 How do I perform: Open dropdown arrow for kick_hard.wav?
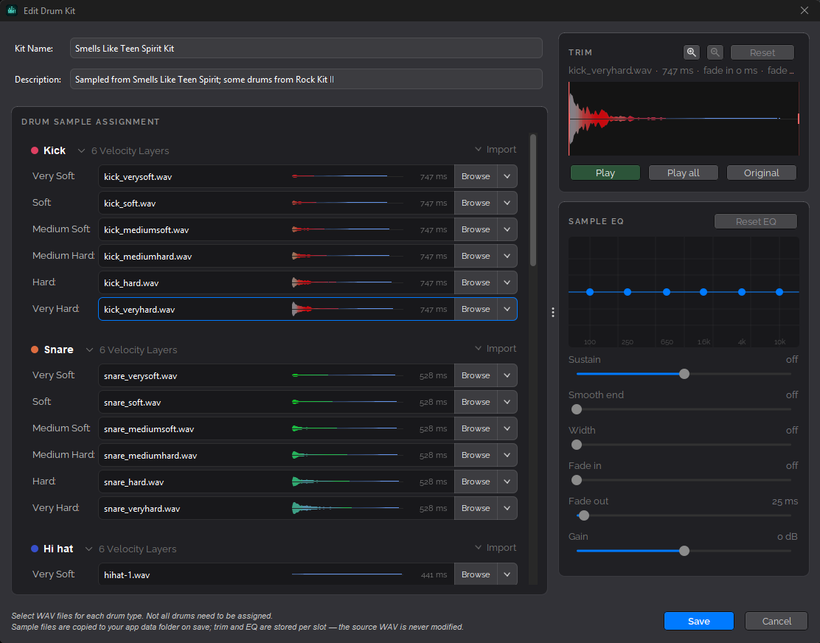point(507,283)
